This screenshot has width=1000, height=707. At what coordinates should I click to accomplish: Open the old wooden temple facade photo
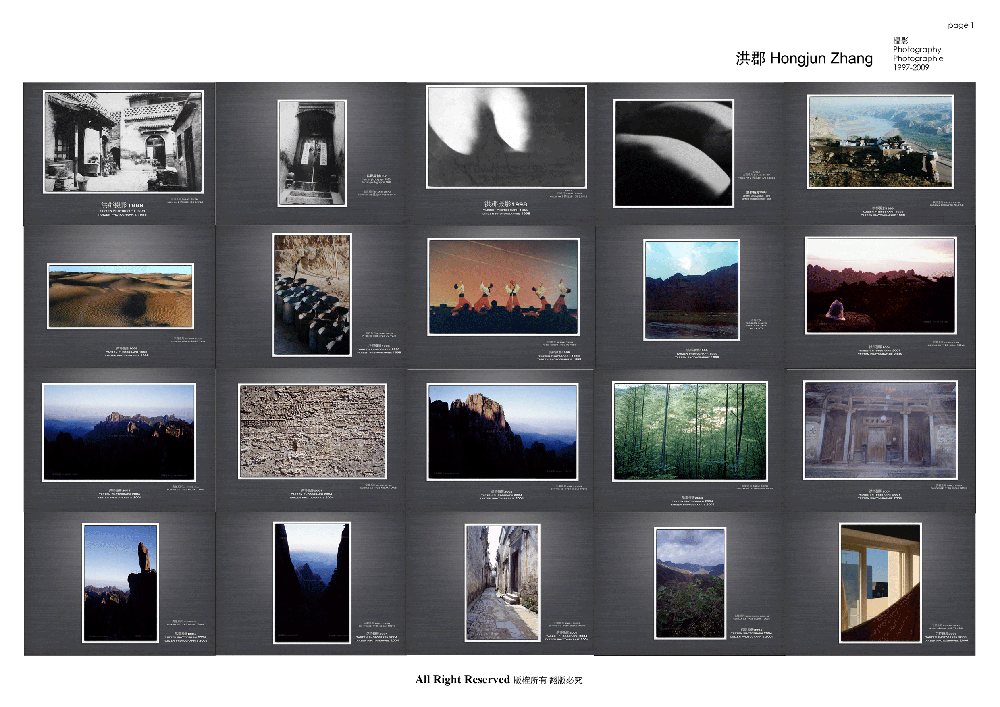(880, 429)
